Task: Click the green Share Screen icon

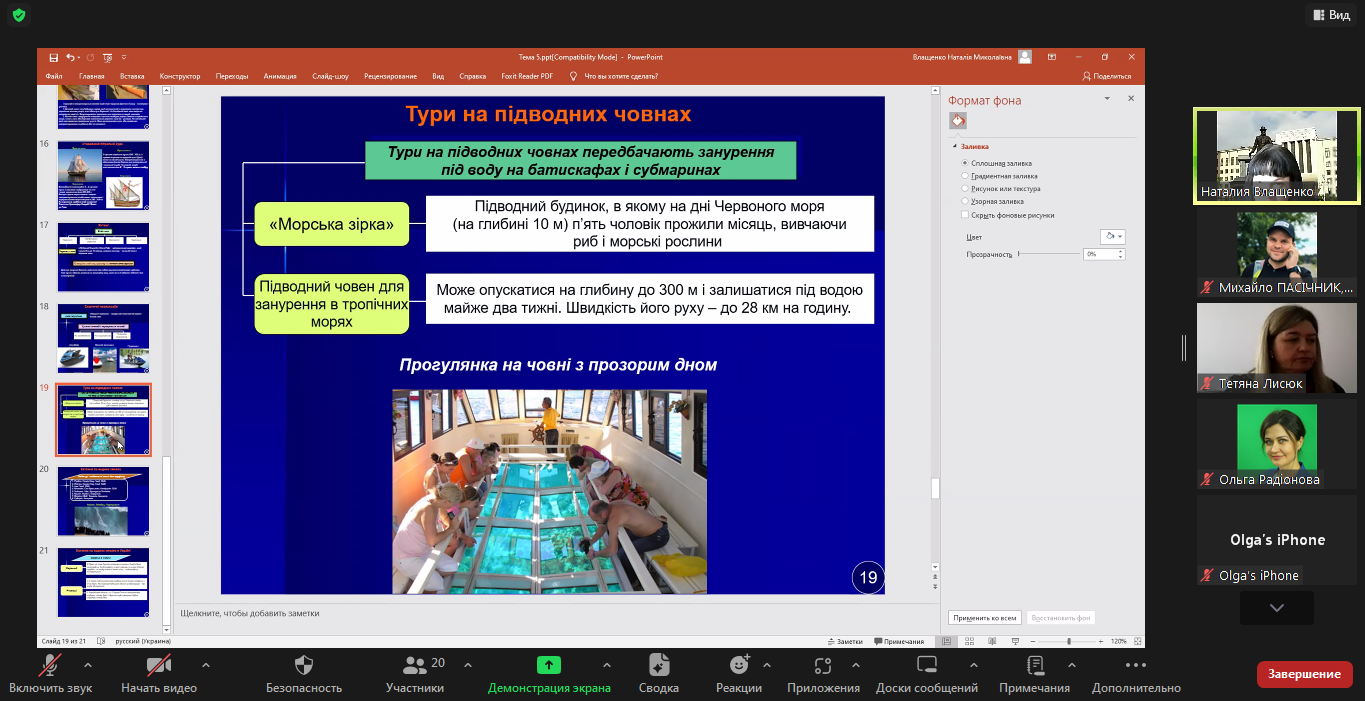Action: point(549,665)
